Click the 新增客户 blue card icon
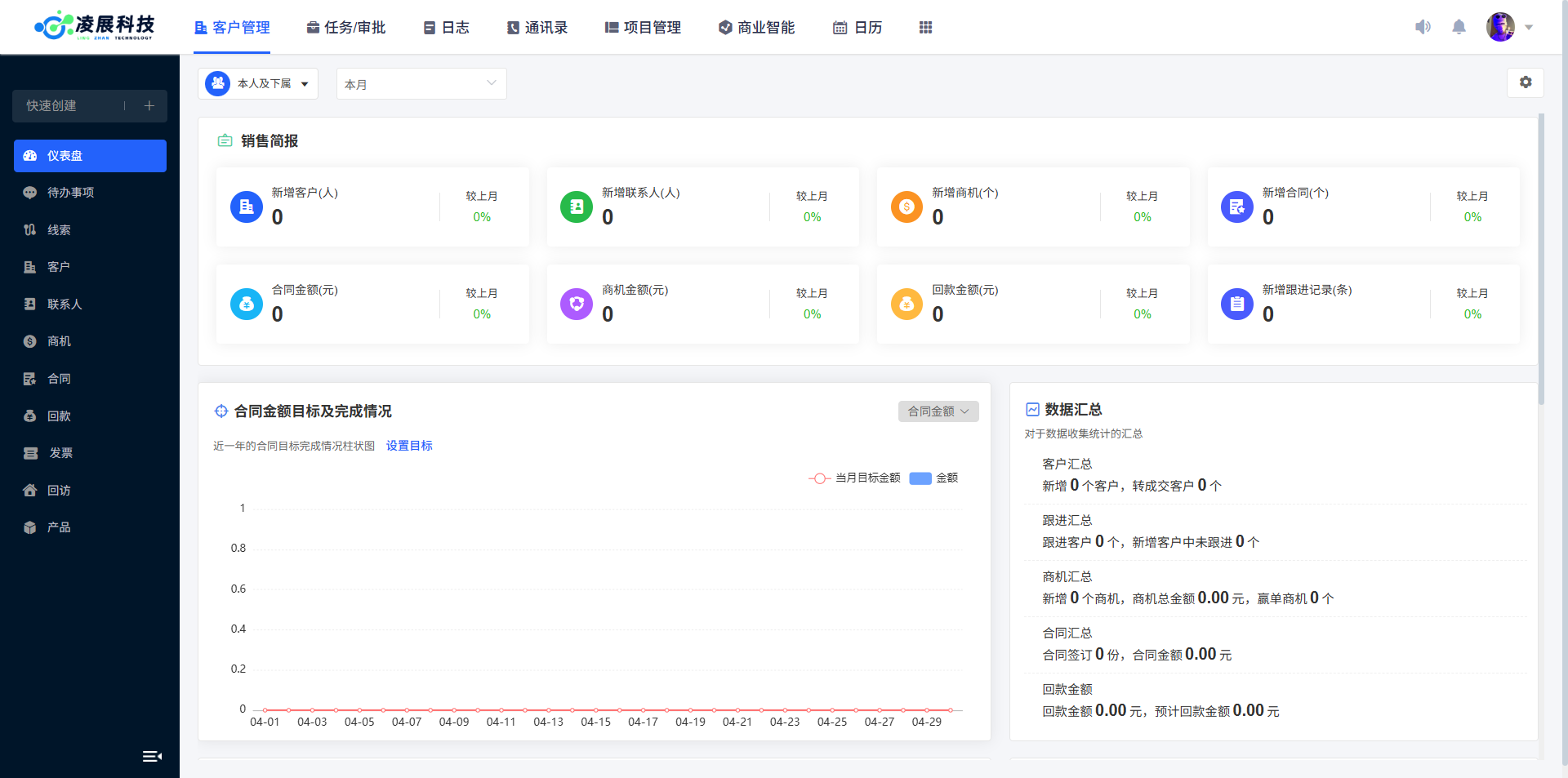The height and width of the screenshot is (778, 1568). click(246, 207)
